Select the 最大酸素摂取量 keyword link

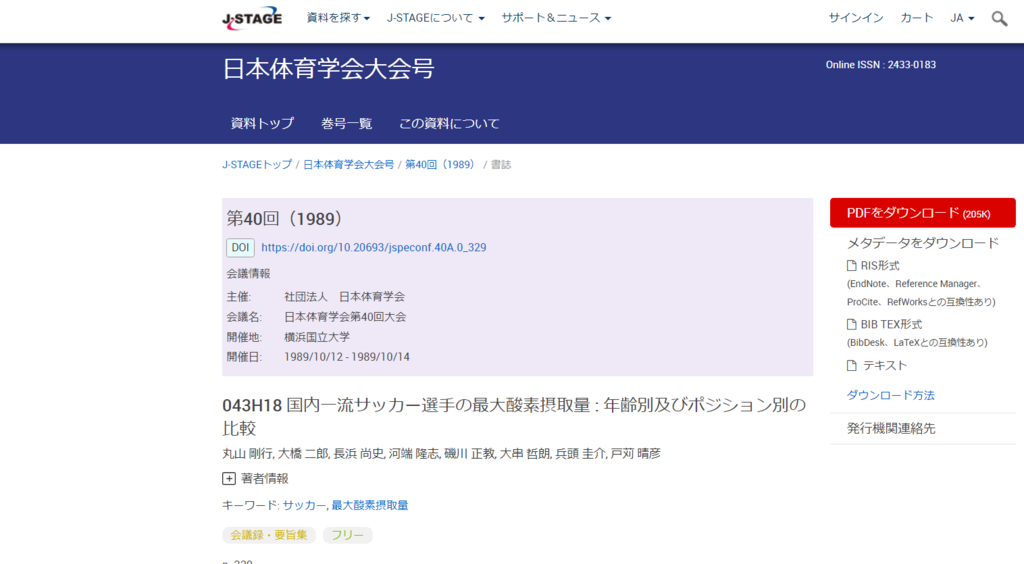(x=370, y=505)
